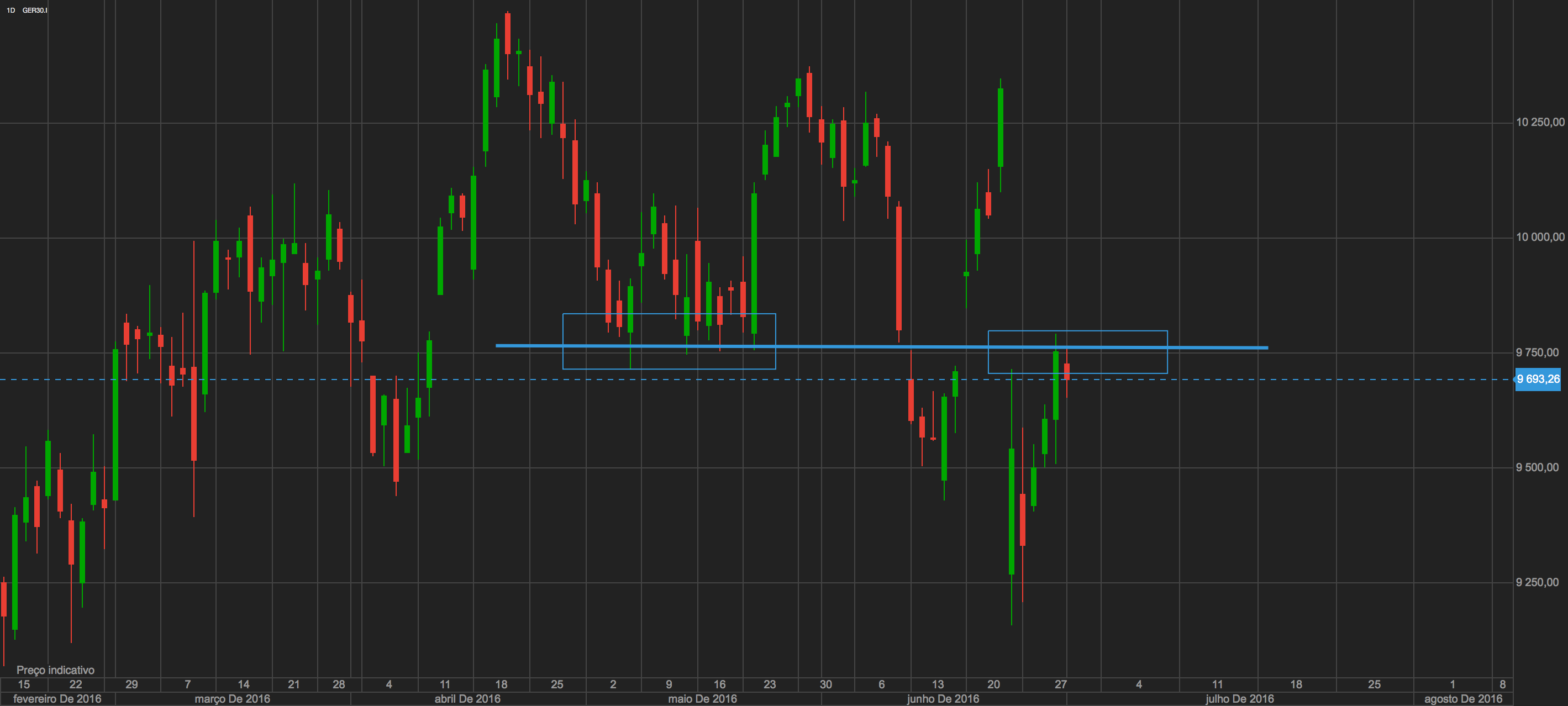Select the right blue rectangle drawing near June 27
1568x706 pixels.
(1126, 331)
